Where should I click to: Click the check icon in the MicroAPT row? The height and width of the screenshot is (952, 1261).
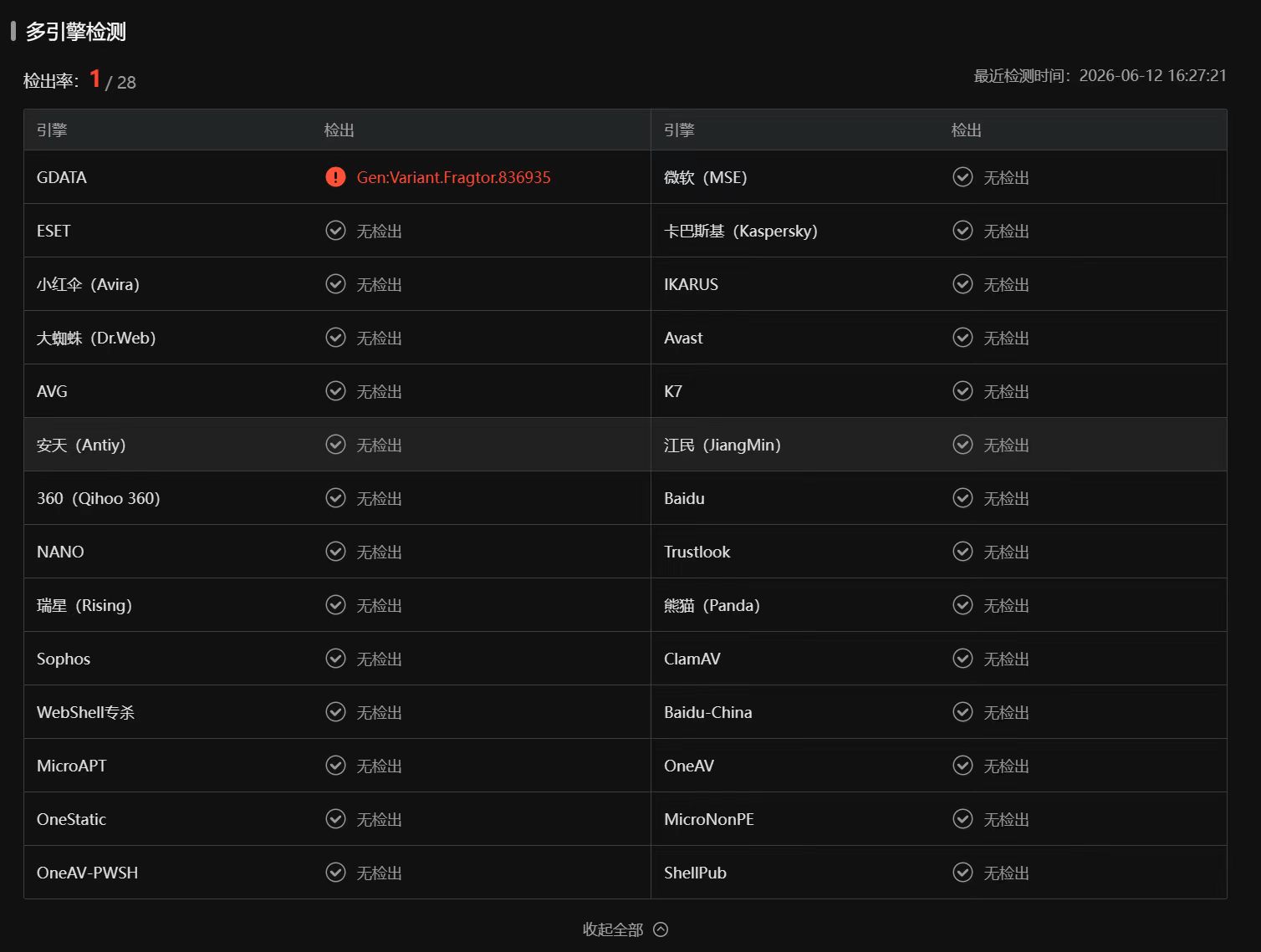click(335, 766)
